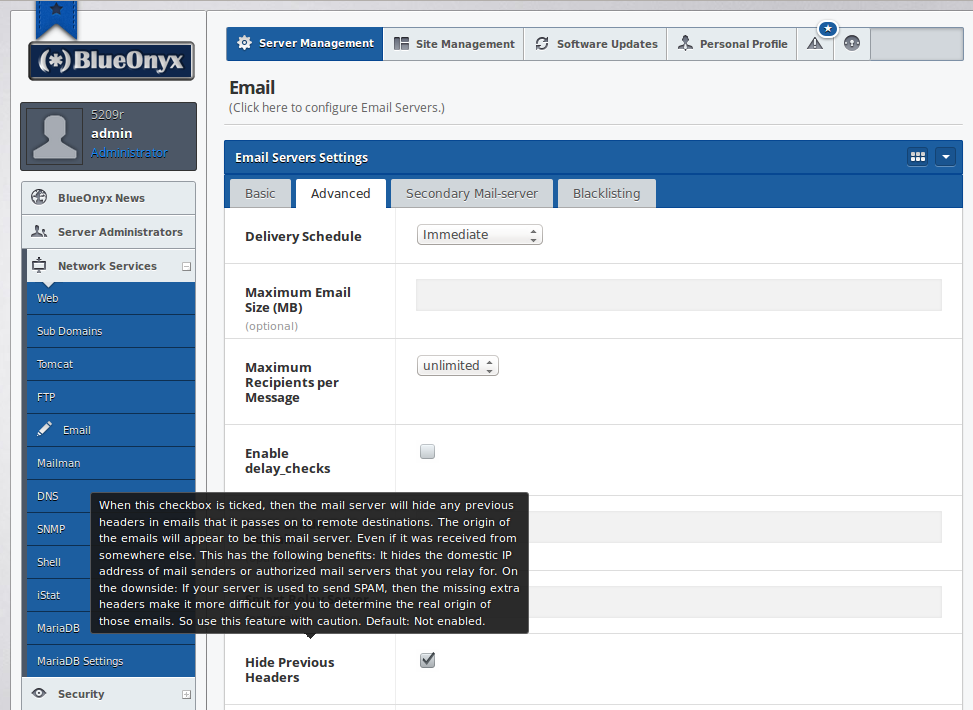Open the FTP settings page
This screenshot has height=710, width=973.
[111, 397]
